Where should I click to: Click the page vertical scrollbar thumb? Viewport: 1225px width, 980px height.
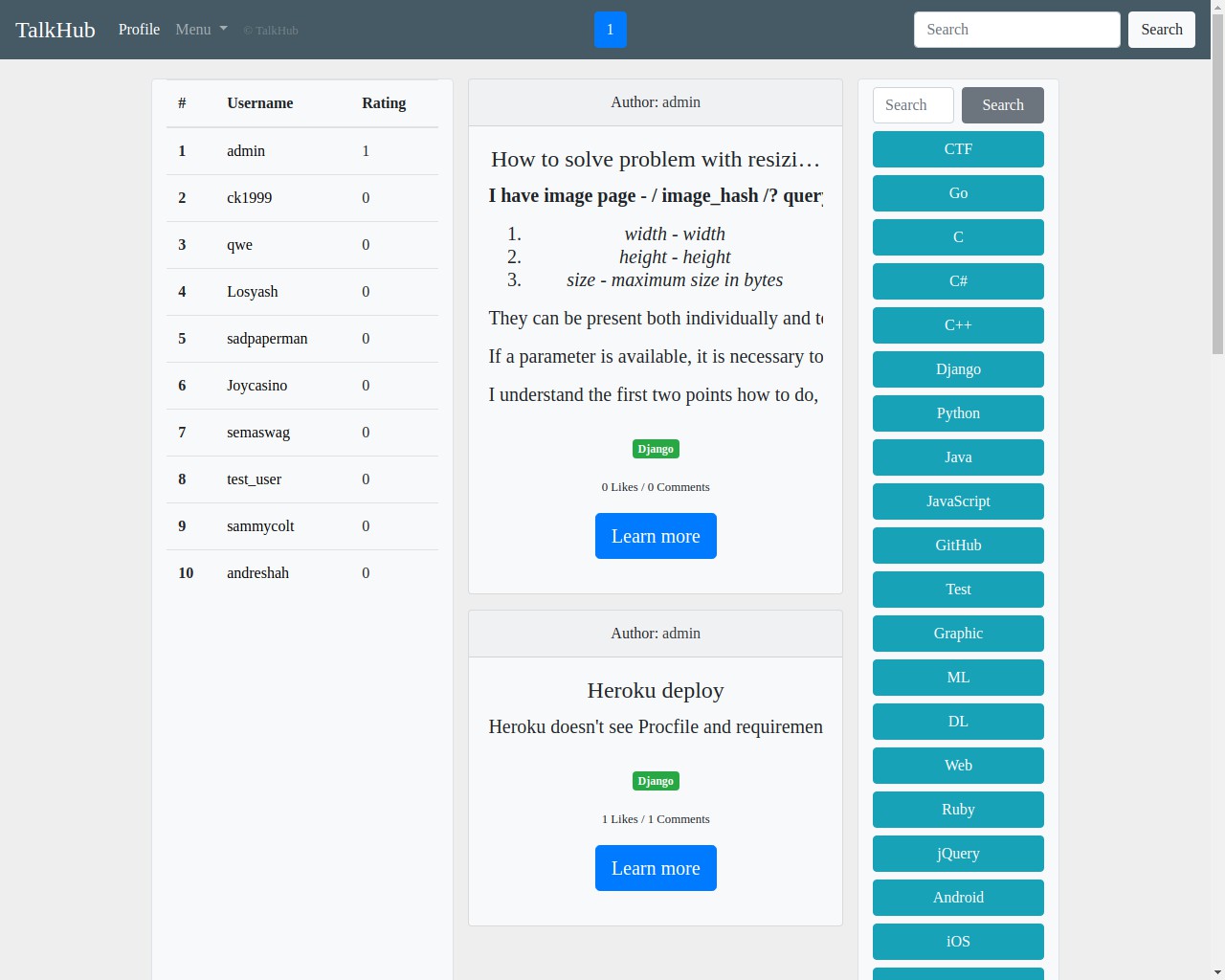[x=1217, y=184]
